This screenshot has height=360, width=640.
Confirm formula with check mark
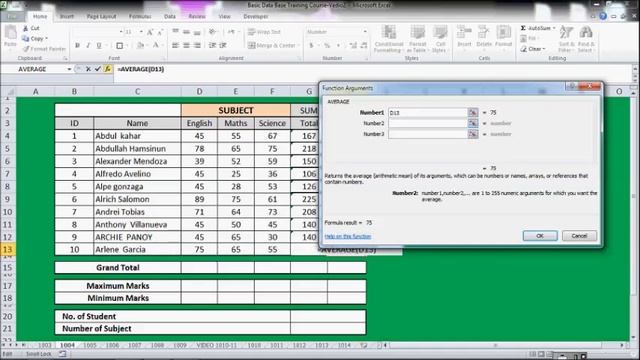pyautogui.click(x=98, y=69)
